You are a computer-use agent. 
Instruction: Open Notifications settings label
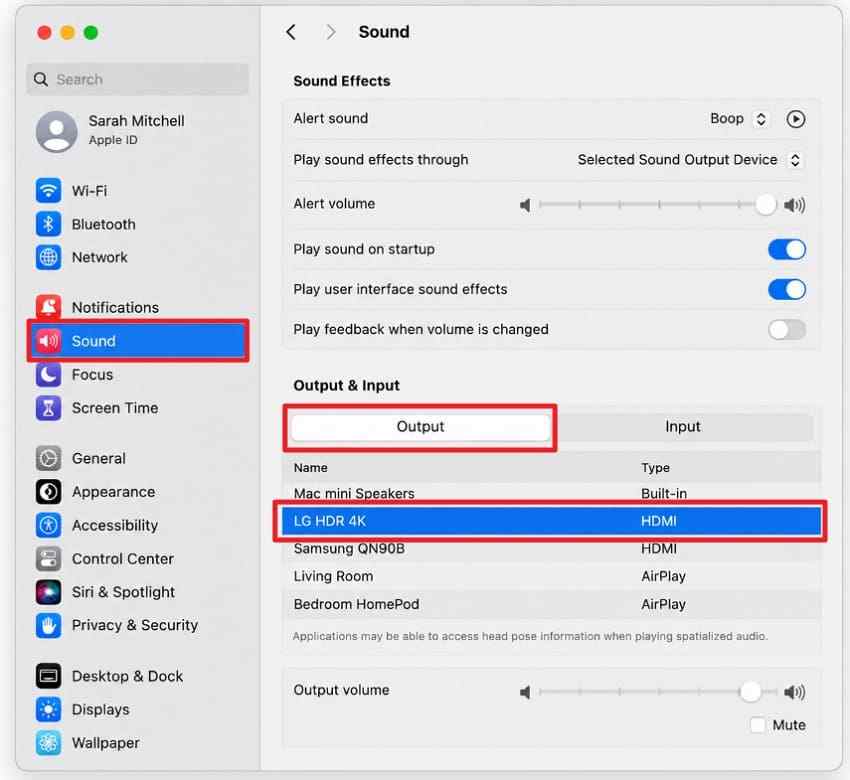pos(115,307)
